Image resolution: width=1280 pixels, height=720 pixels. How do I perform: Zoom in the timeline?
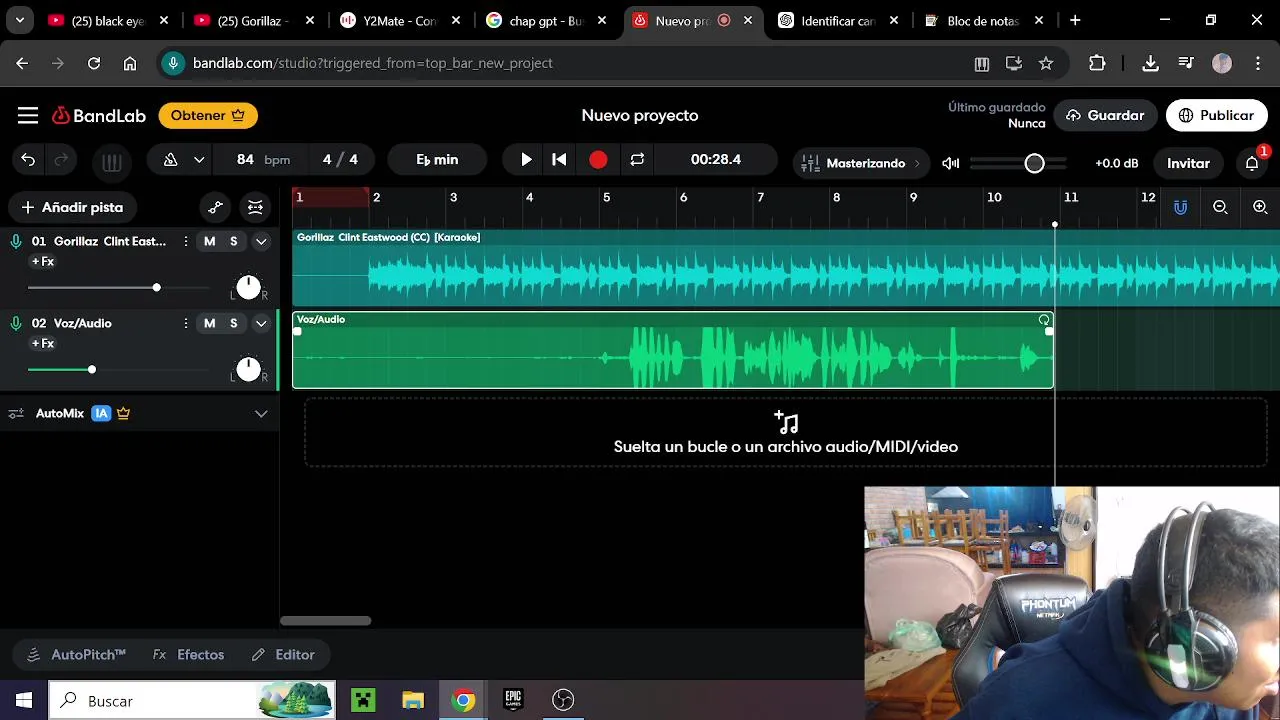(x=1260, y=208)
